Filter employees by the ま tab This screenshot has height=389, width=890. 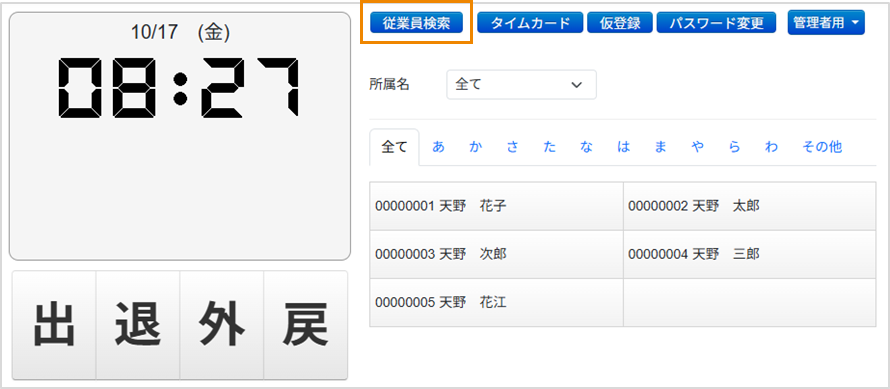coord(660,147)
